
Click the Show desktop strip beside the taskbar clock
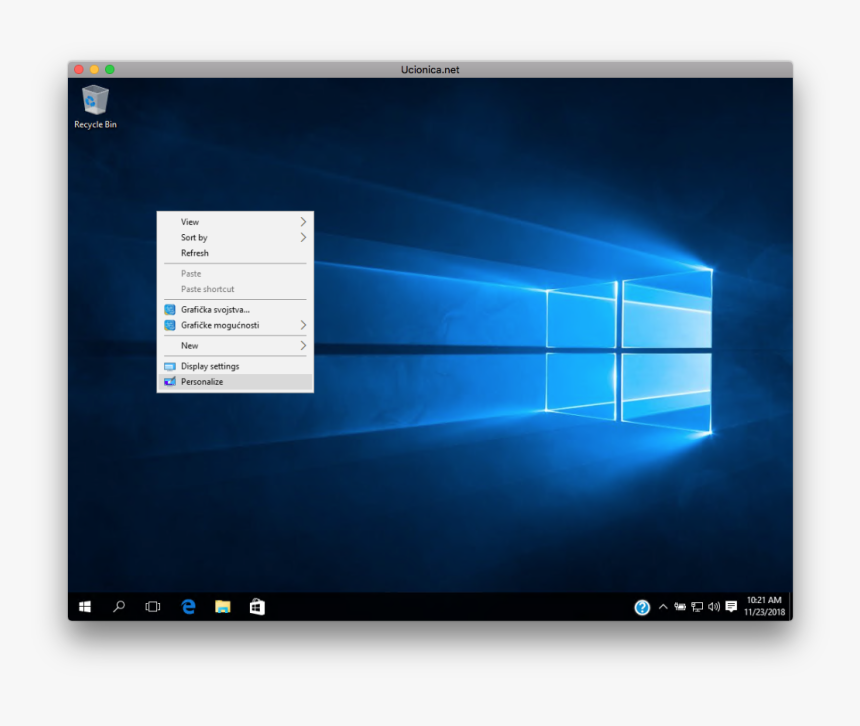click(790, 606)
